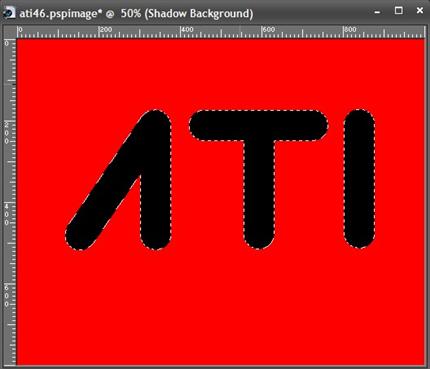The image size is (430, 369).
Task: Click the horizontal bar of letter T
Action: click(x=259, y=126)
